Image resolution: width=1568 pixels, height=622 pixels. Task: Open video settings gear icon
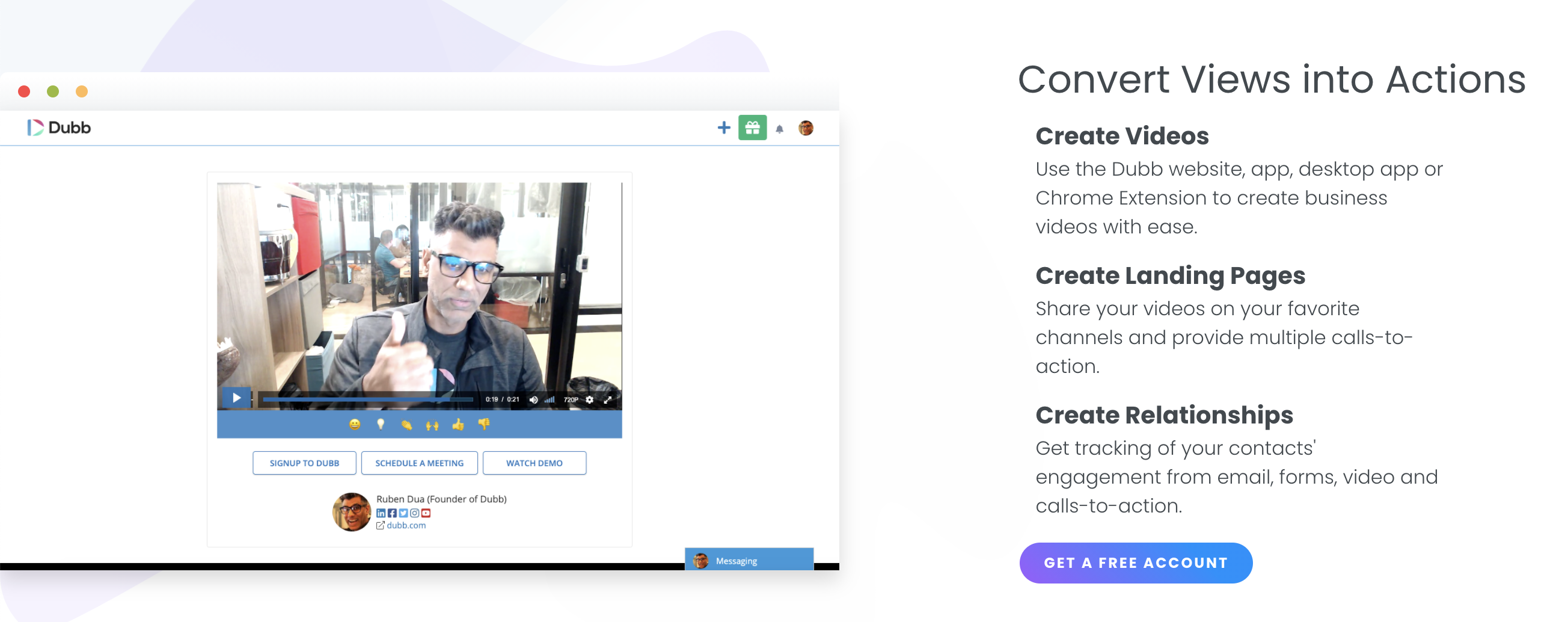coord(589,399)
